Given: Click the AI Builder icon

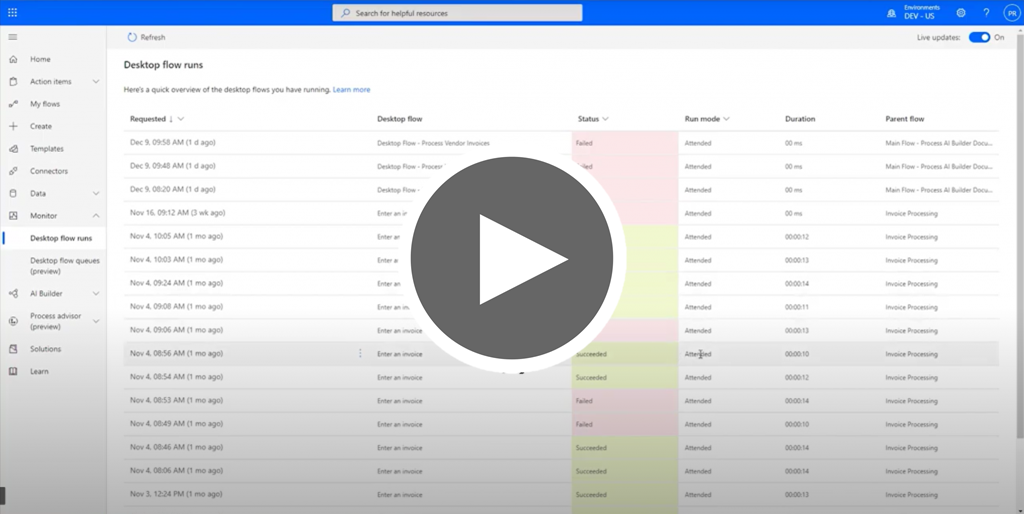Looking at the screenshot, I should click(13, 294).
